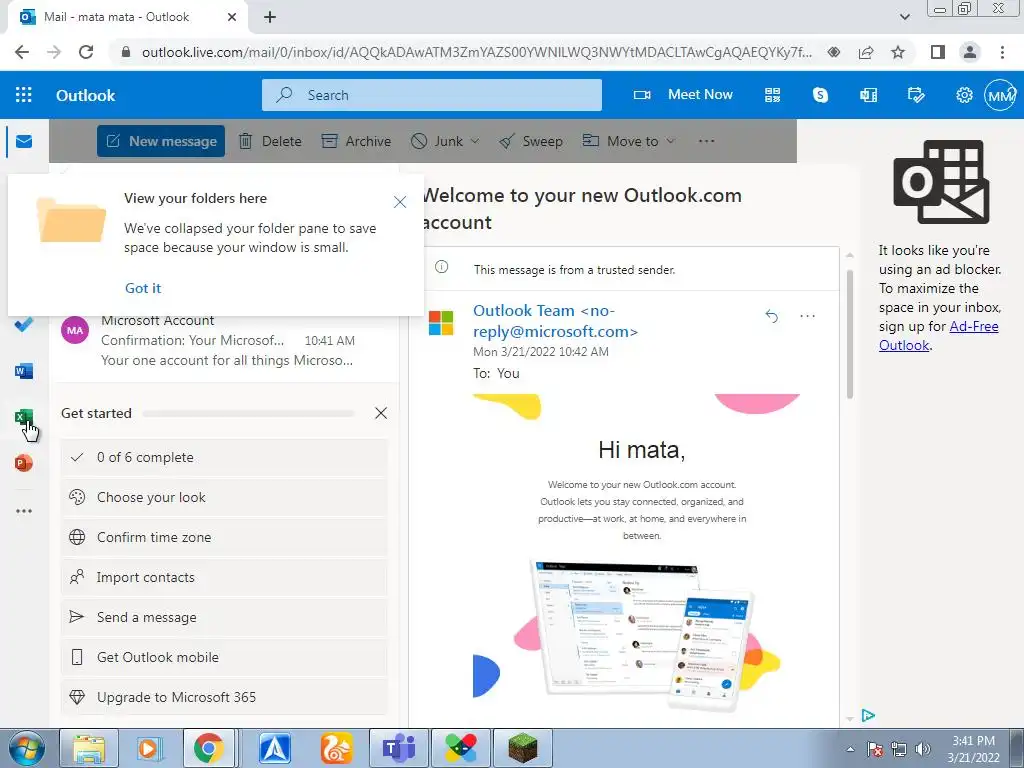Bookmark this page with the star

tap(898, 52)
